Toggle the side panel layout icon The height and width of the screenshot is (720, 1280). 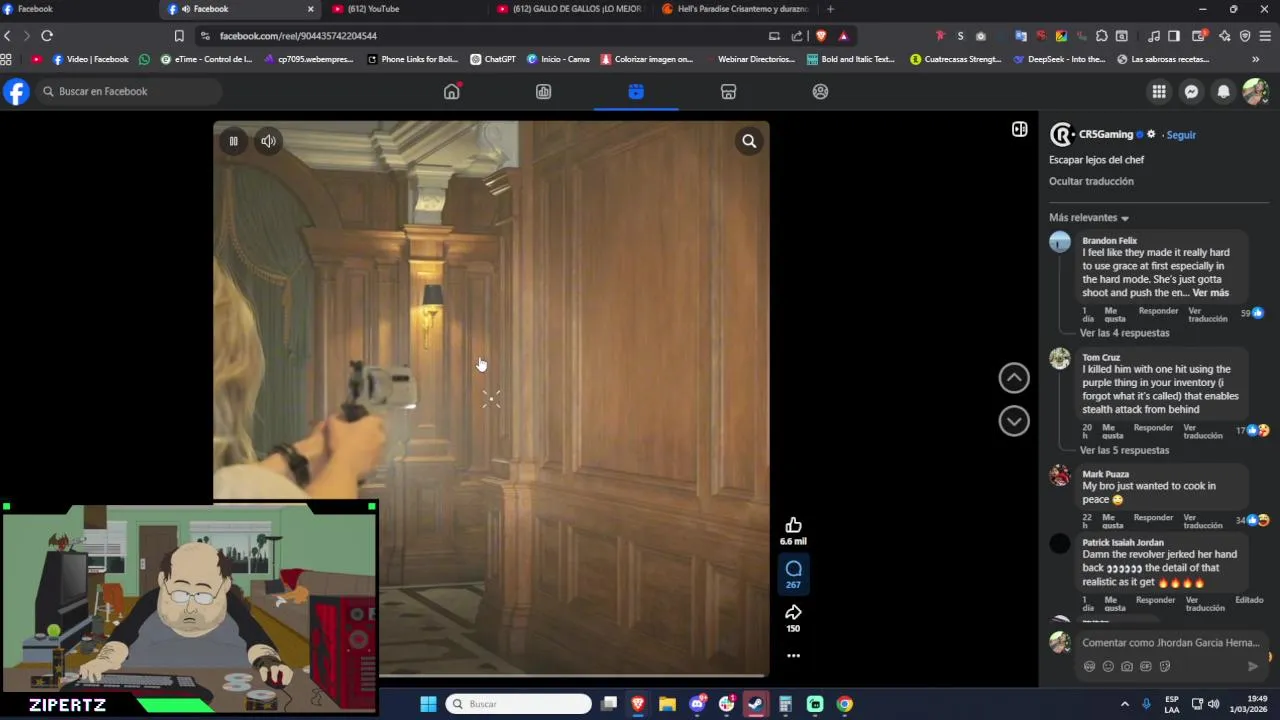pyautogui.click(x=1019, y=129)
